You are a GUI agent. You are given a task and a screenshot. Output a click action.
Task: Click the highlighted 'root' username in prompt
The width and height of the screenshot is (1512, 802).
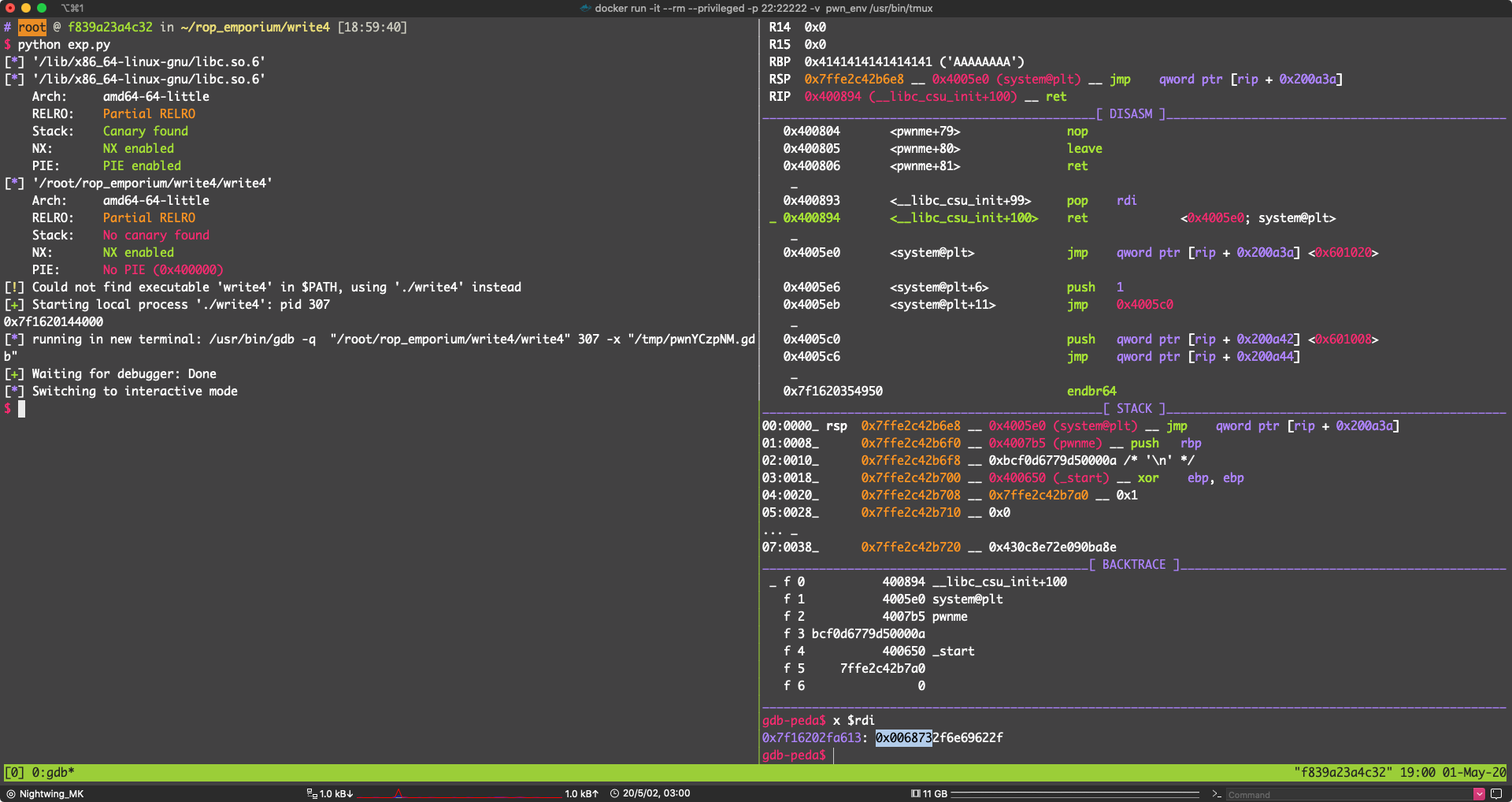click(x=32, y=27)
